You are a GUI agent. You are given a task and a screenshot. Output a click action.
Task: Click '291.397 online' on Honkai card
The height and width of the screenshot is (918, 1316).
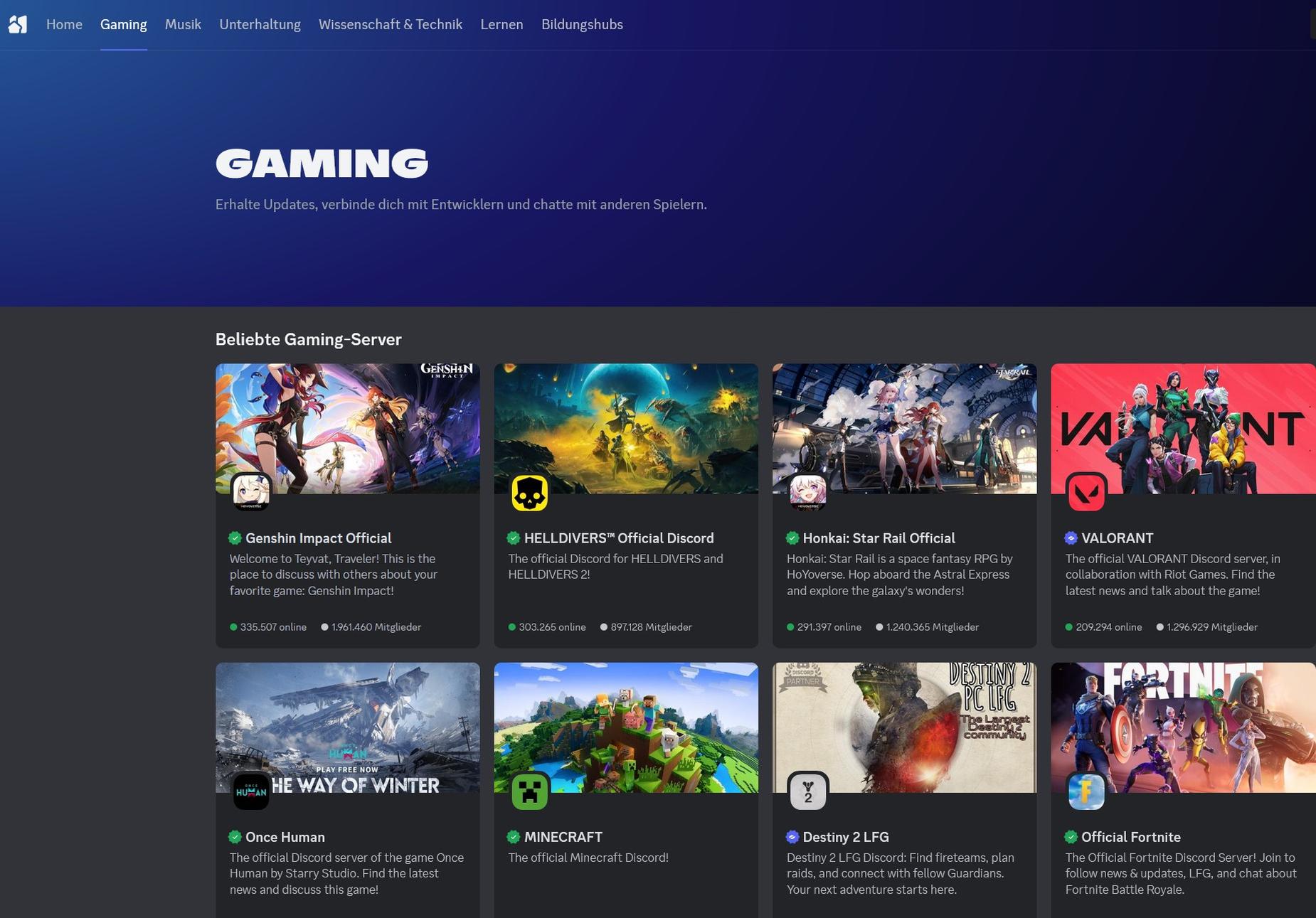[x=824, y=627]
